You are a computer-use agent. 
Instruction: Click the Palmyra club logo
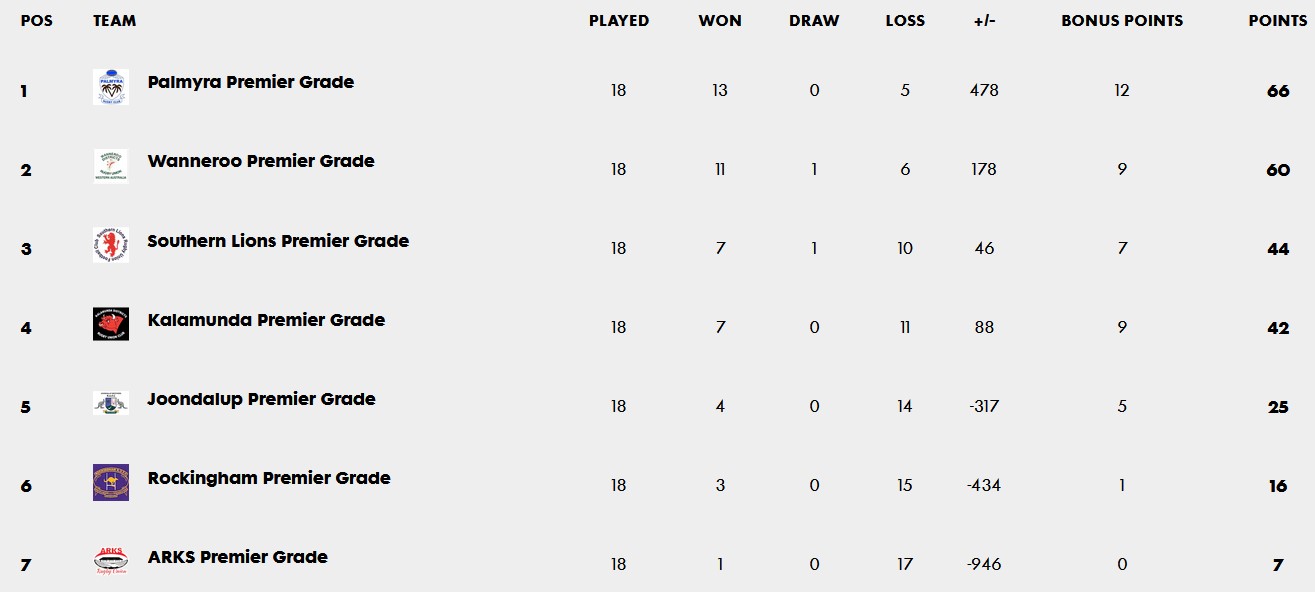[x=111, y=87]
